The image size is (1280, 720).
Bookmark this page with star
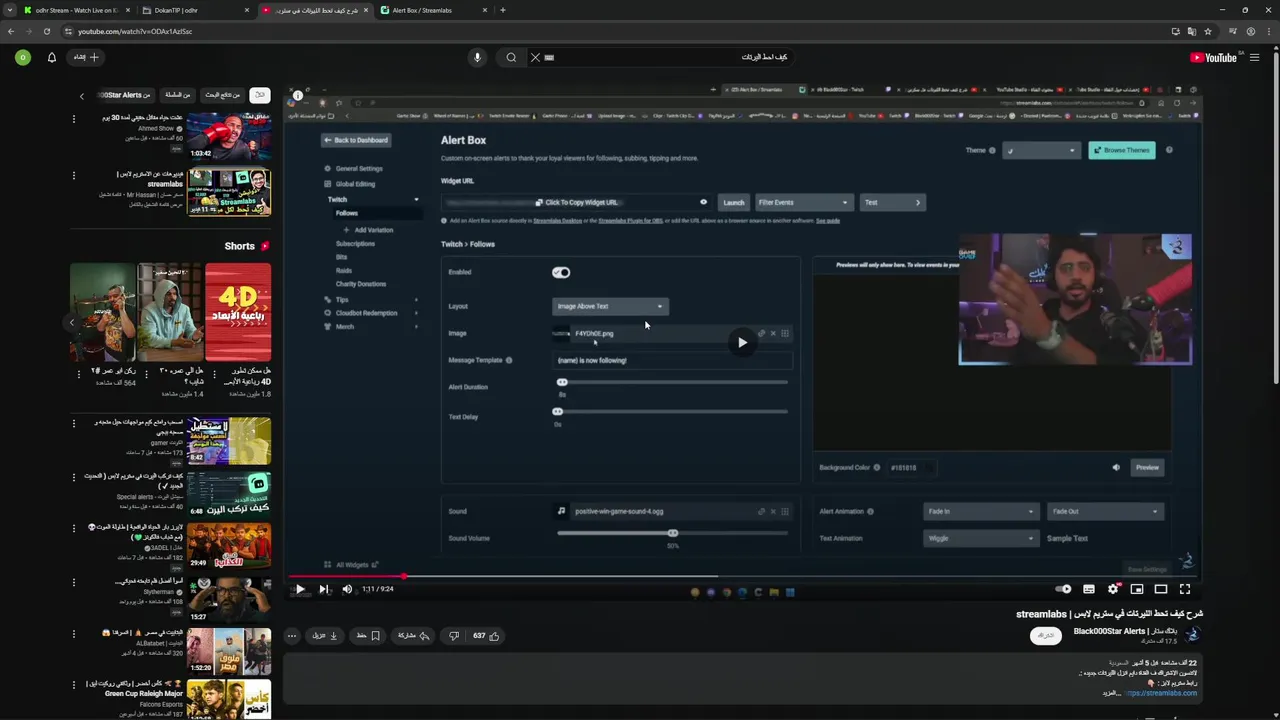click(x=1208, y=31)
